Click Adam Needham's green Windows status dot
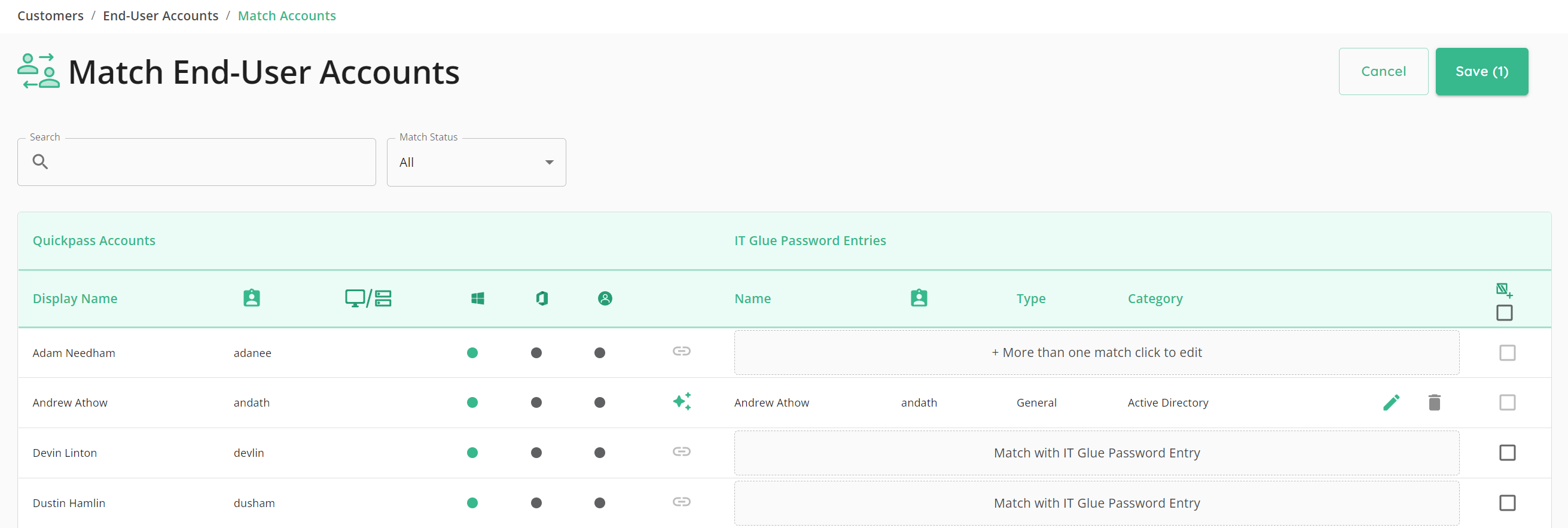 click(472, 353)
